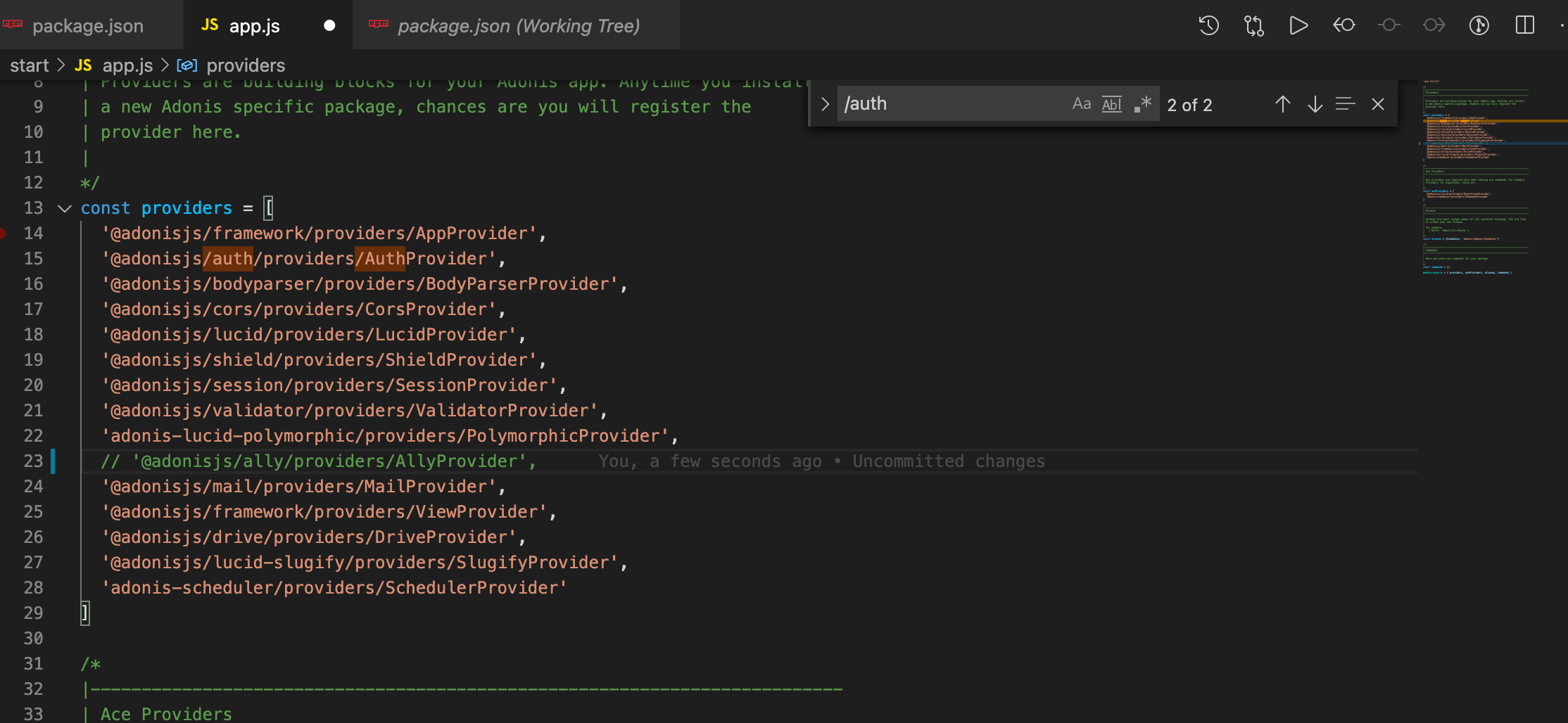Click the PolymorphicProvider line text
The image size is (1568, 723).
click(391, 436)
